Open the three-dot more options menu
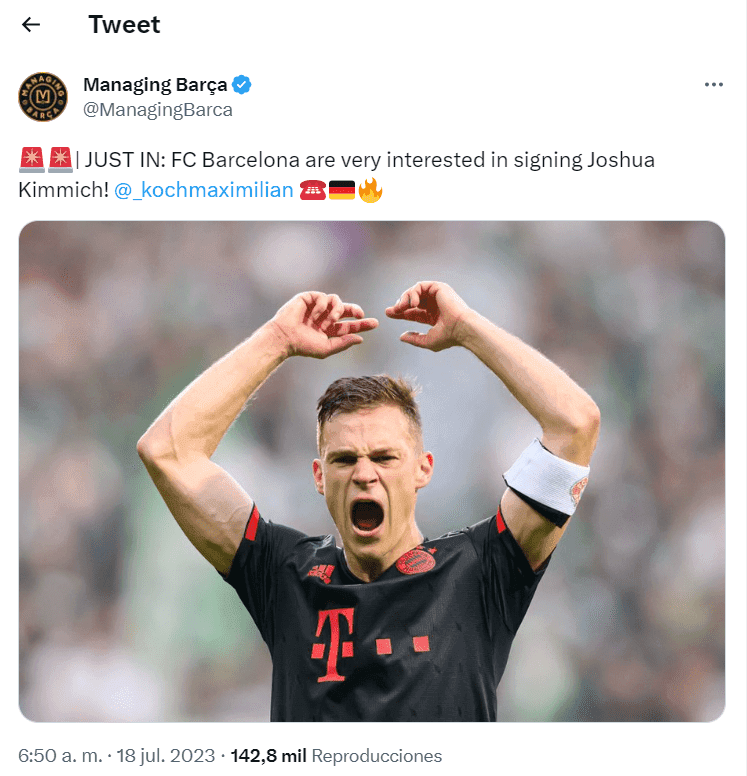The height and width of the screenshot is (776, 747). click(x=713, y=85)
